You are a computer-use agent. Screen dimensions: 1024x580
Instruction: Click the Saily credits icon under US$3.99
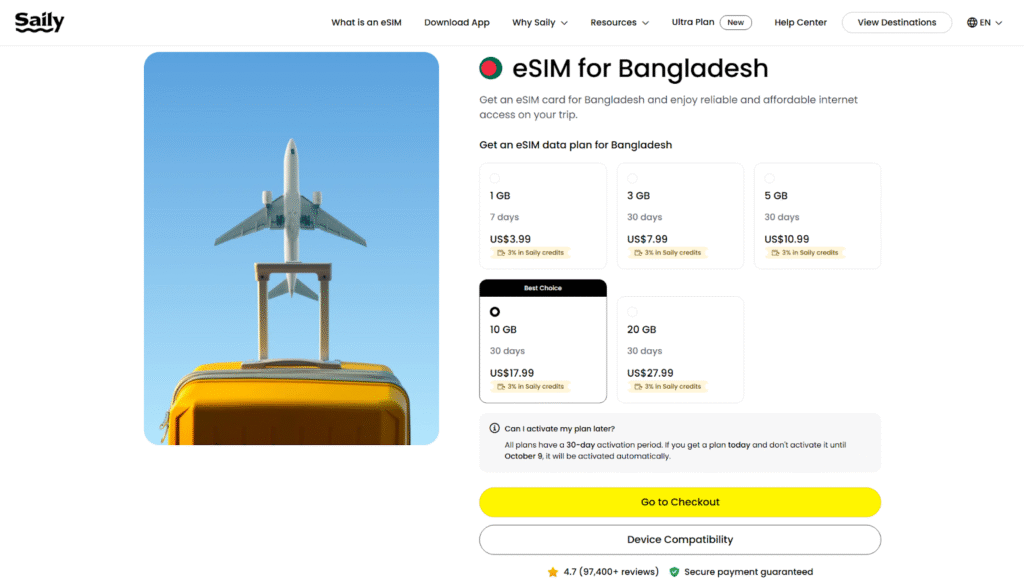pyautogui.click(x=497, y=253)
